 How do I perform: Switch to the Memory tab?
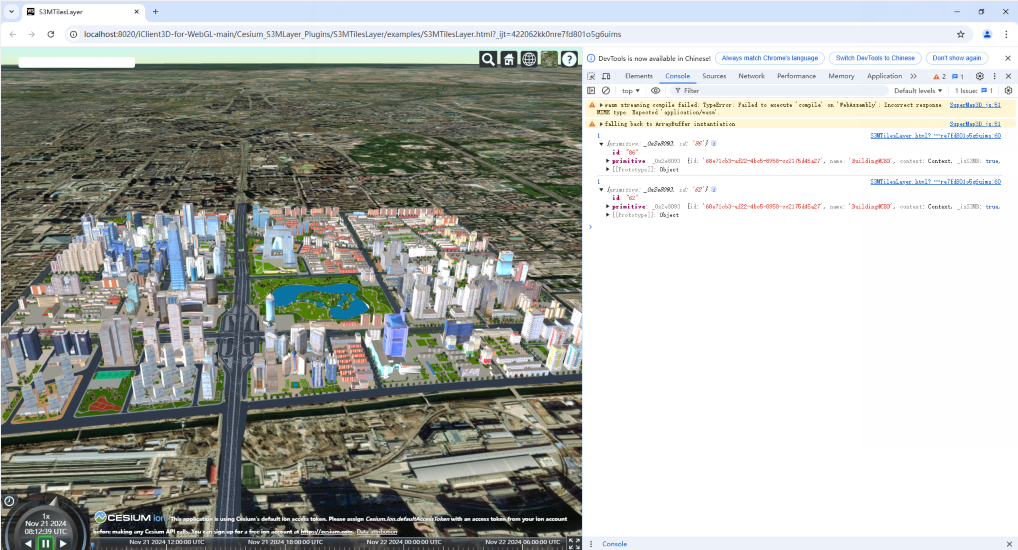tap(841, 76)
